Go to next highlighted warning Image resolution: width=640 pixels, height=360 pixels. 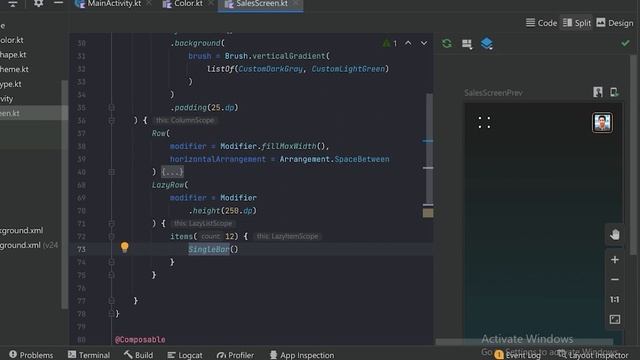pyautogui.click(x=424, y=43)
